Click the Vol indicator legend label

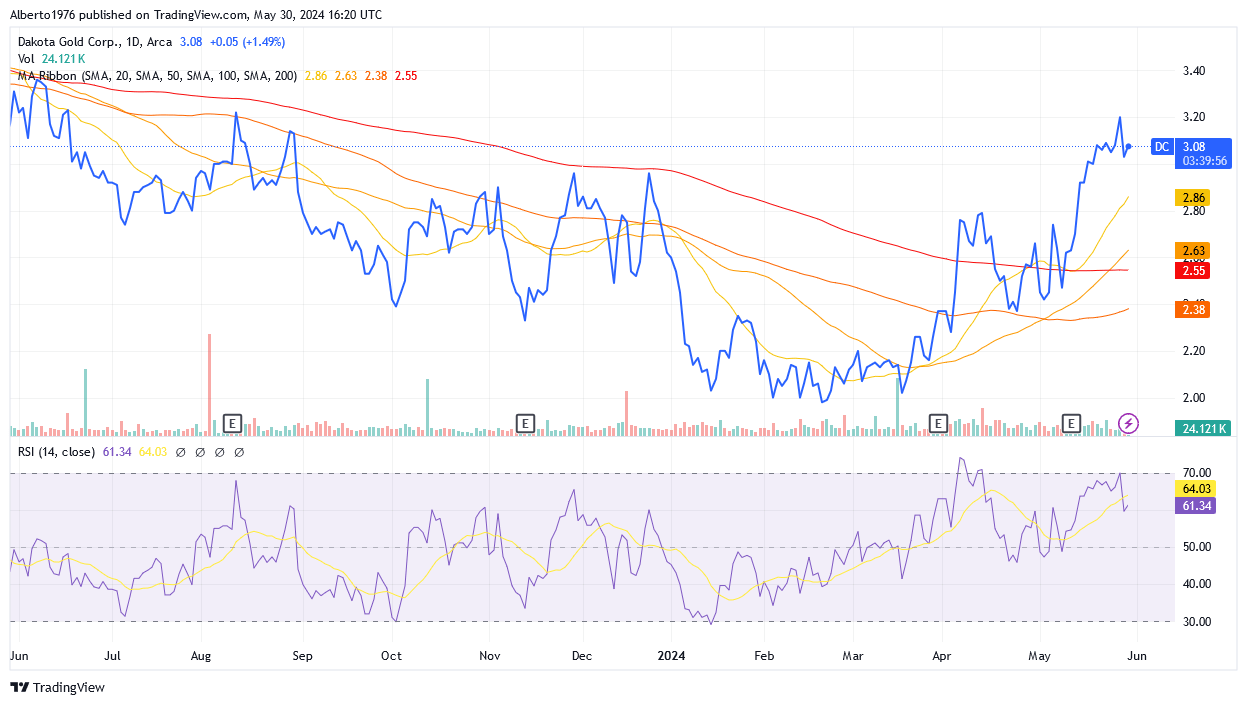[x=27, y=59]
